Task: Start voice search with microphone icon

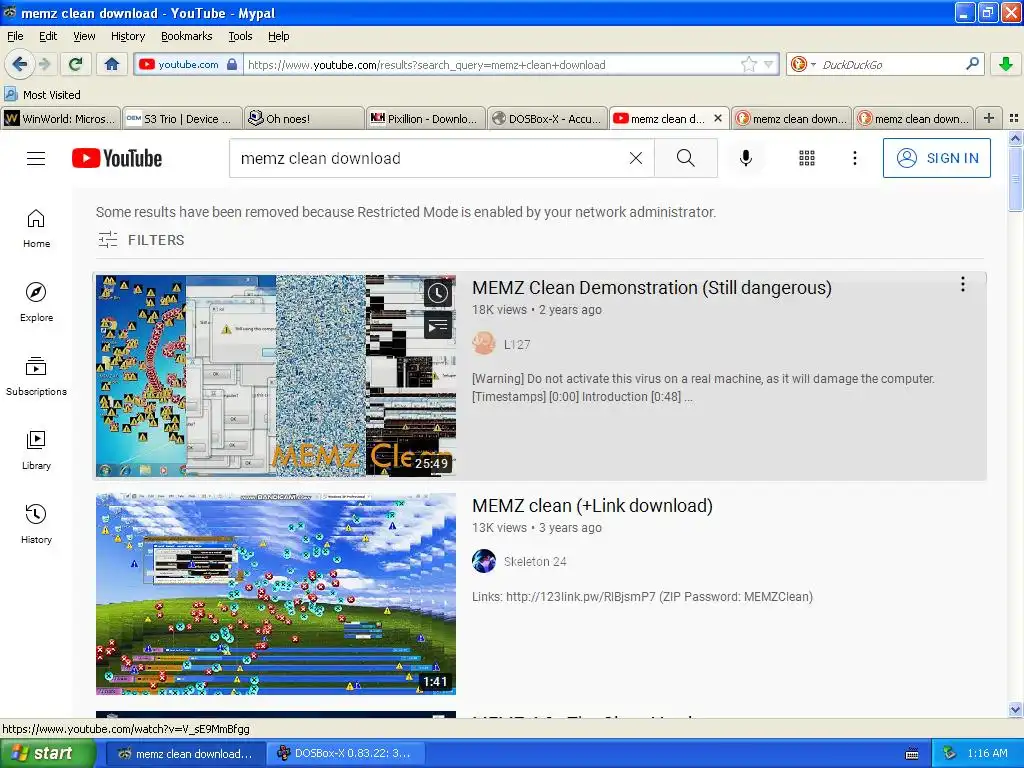Action: 745,158
